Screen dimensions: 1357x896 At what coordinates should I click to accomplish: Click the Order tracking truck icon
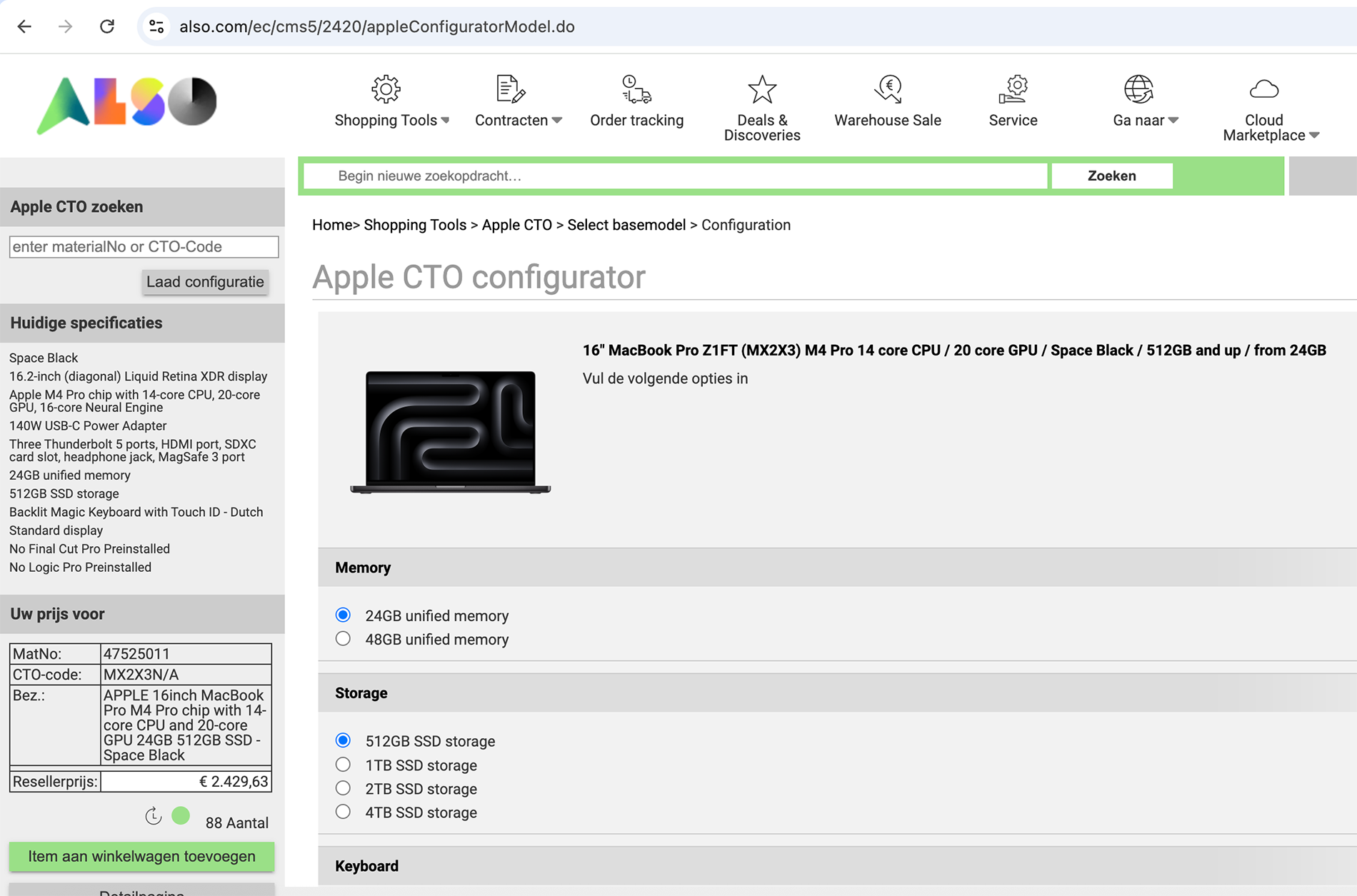click(x=636, y=89)
